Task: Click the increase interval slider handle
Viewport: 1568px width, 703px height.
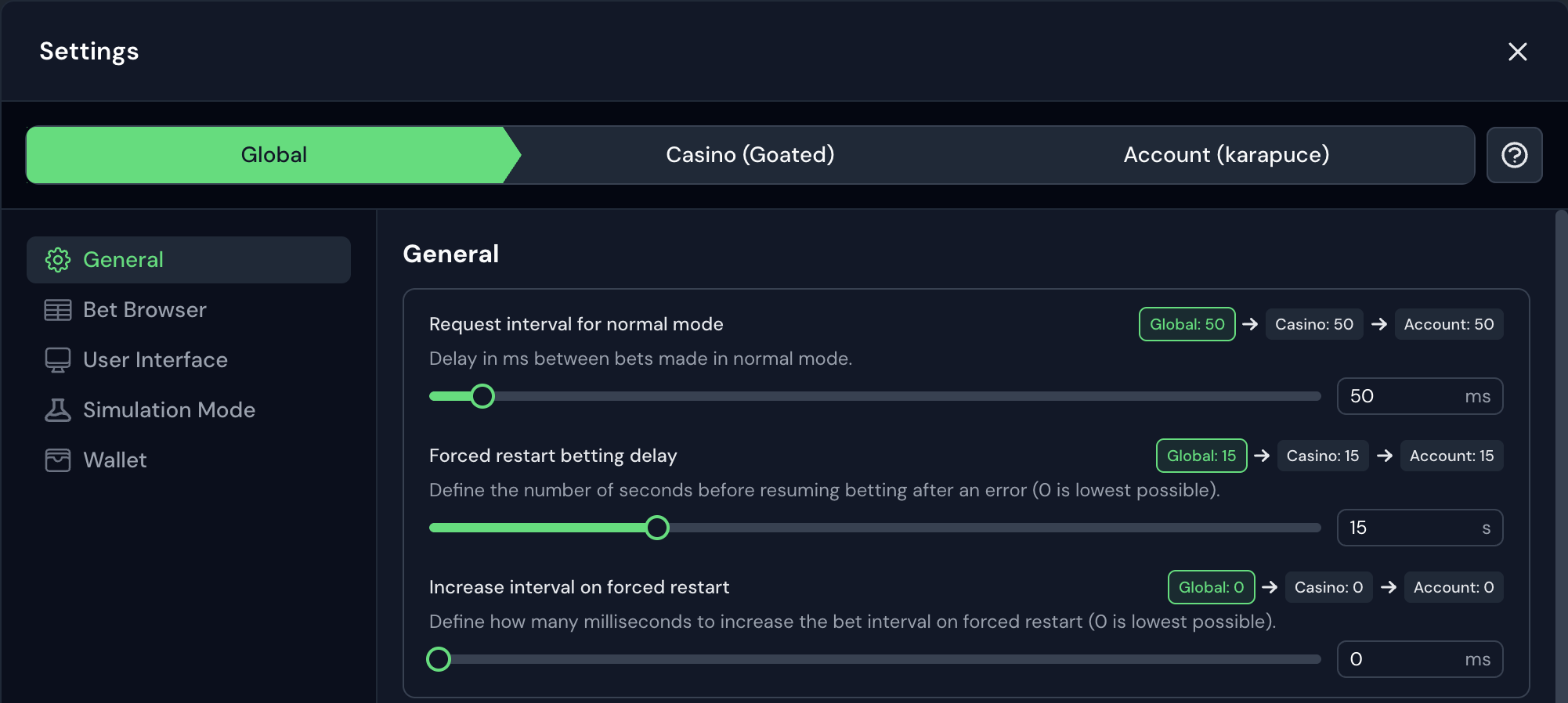Action: (x=439, y=659)
